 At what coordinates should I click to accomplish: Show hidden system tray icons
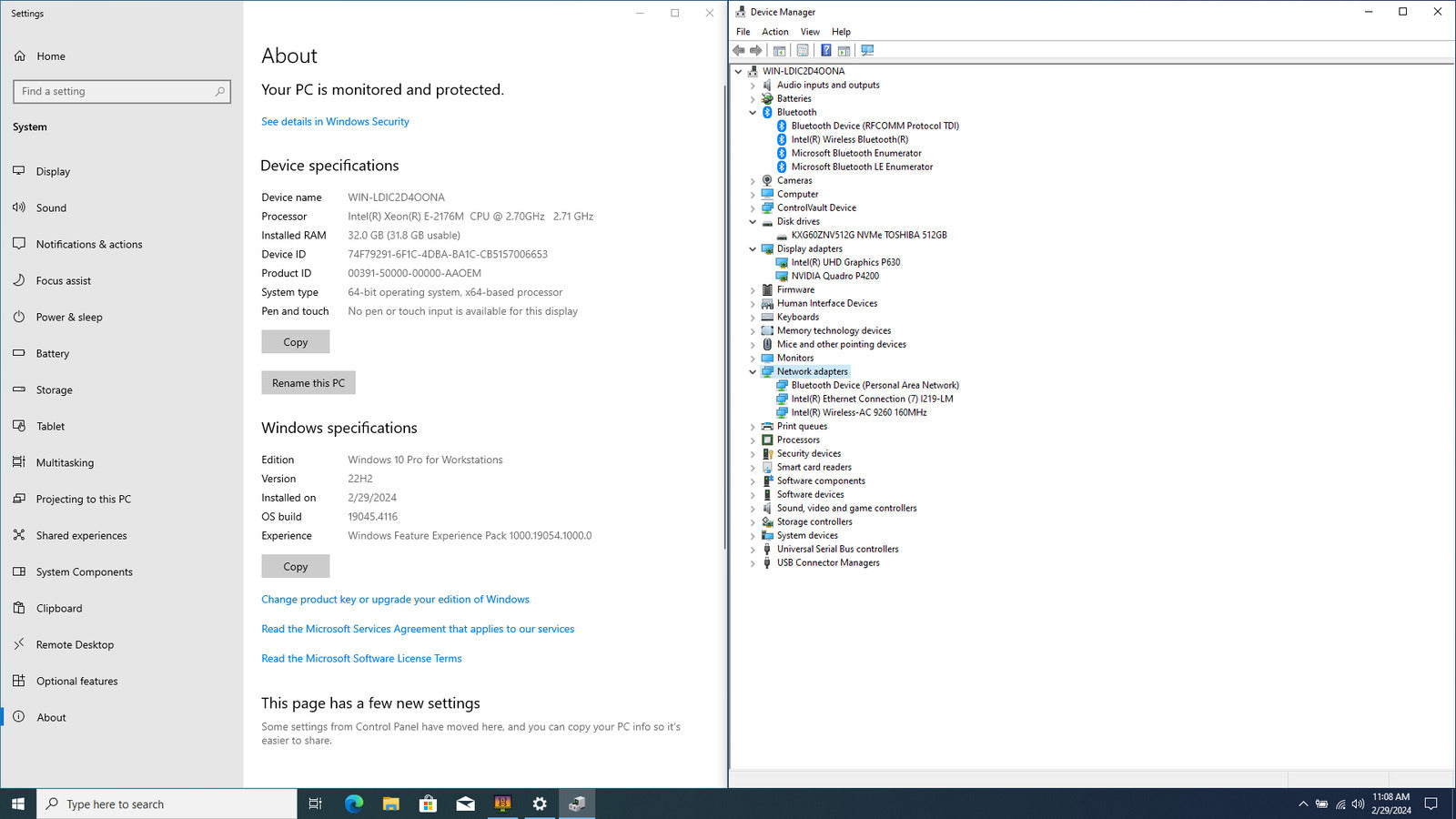coord(1303,804)
